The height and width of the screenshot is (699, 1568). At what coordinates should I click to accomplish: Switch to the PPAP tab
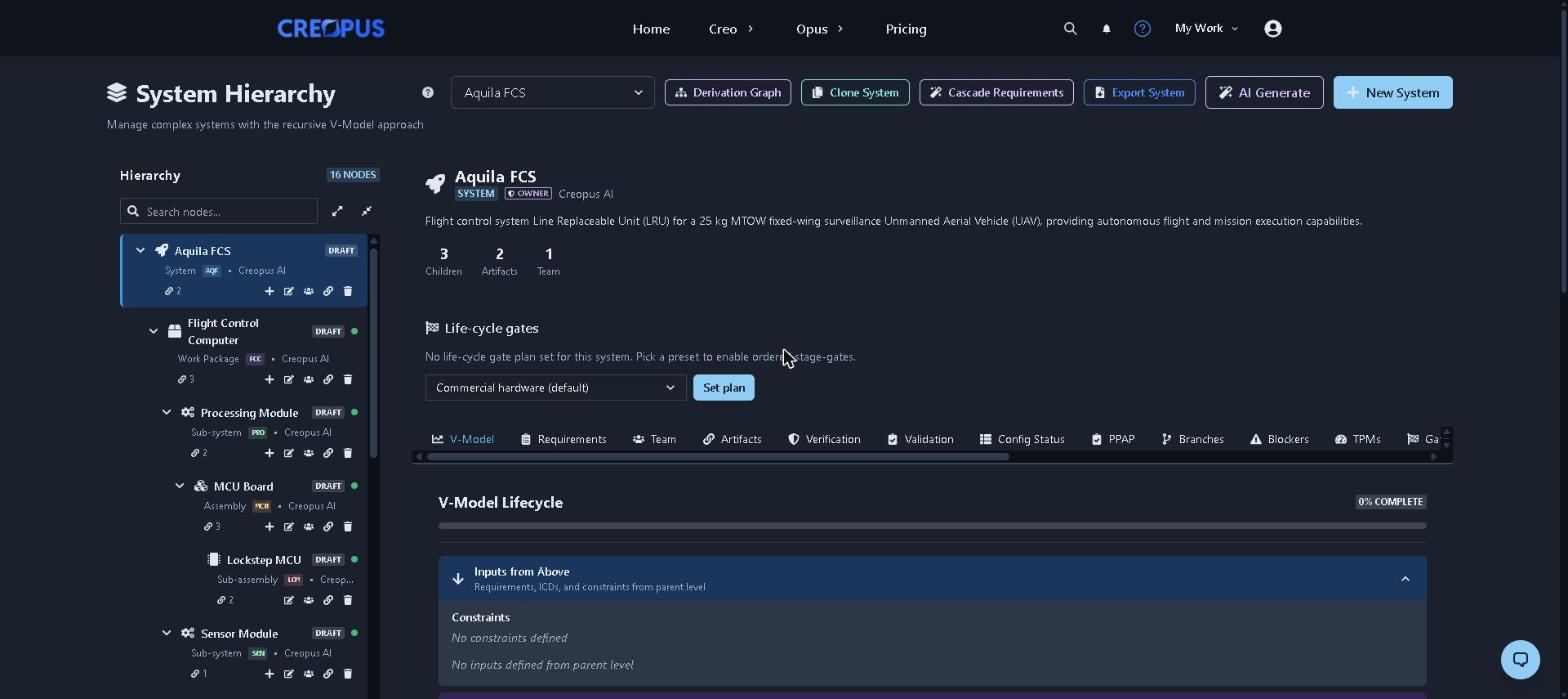[x=1113, y=439]
